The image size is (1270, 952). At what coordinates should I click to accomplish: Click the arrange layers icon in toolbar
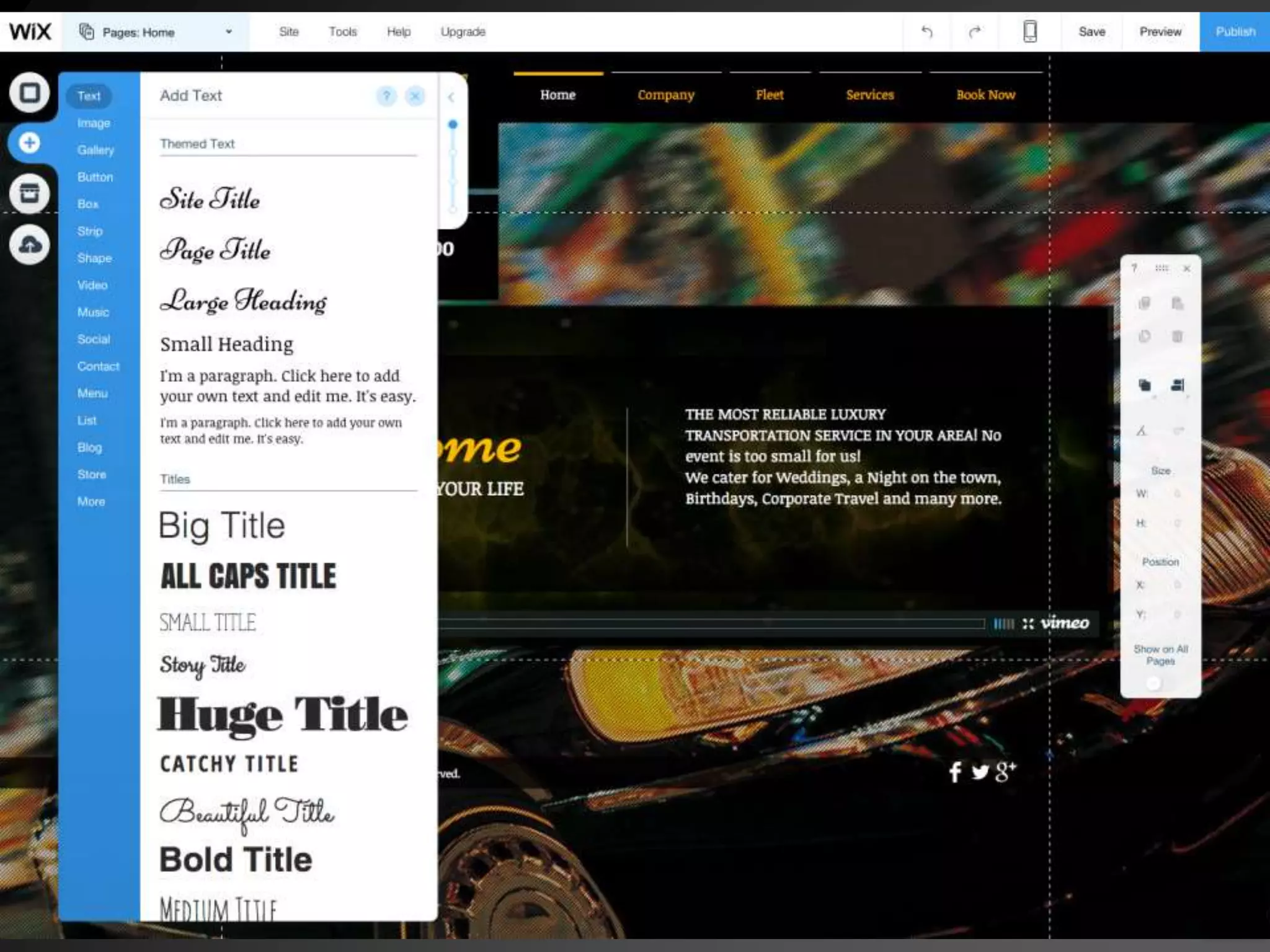click(x=1145, y=386)
